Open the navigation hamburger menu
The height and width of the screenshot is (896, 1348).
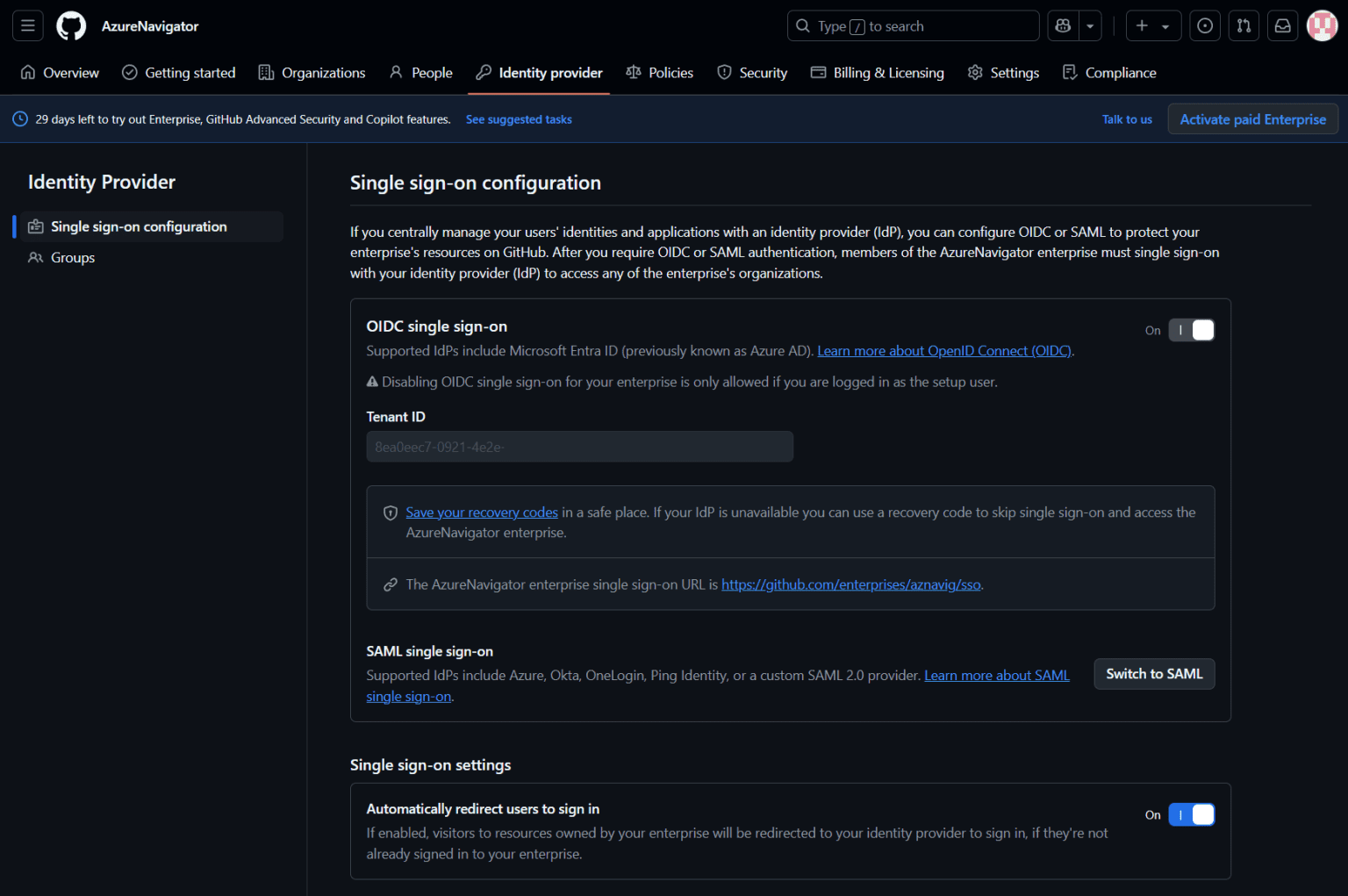coord(27,25)
